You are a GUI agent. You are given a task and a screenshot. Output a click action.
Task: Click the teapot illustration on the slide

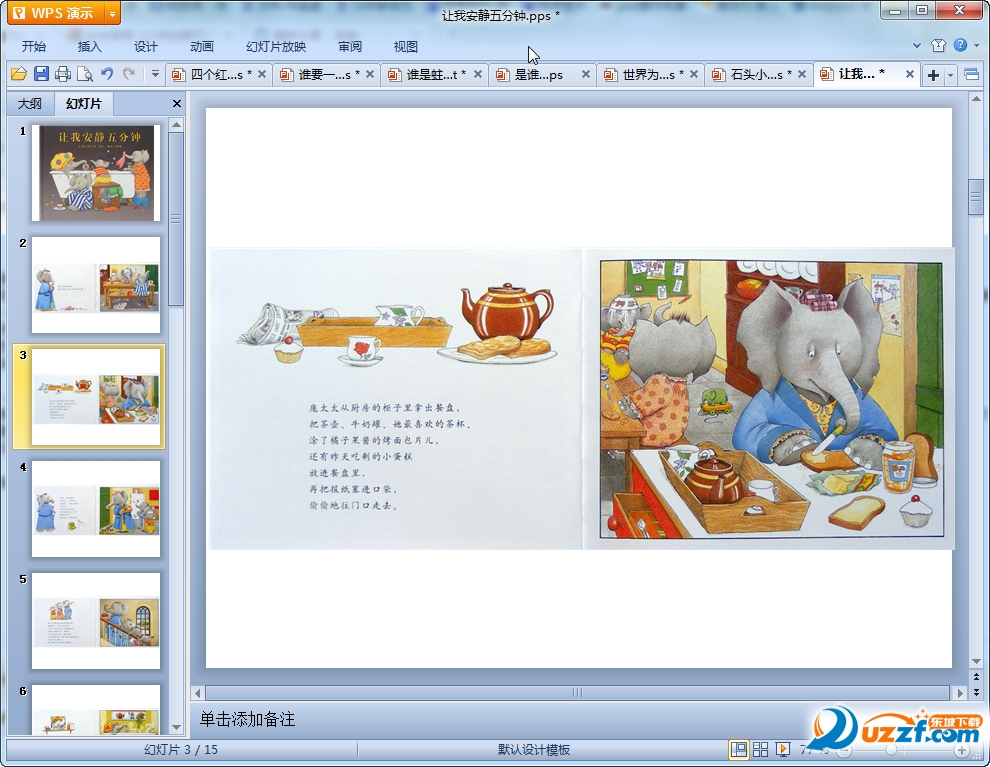click(507, 314)
